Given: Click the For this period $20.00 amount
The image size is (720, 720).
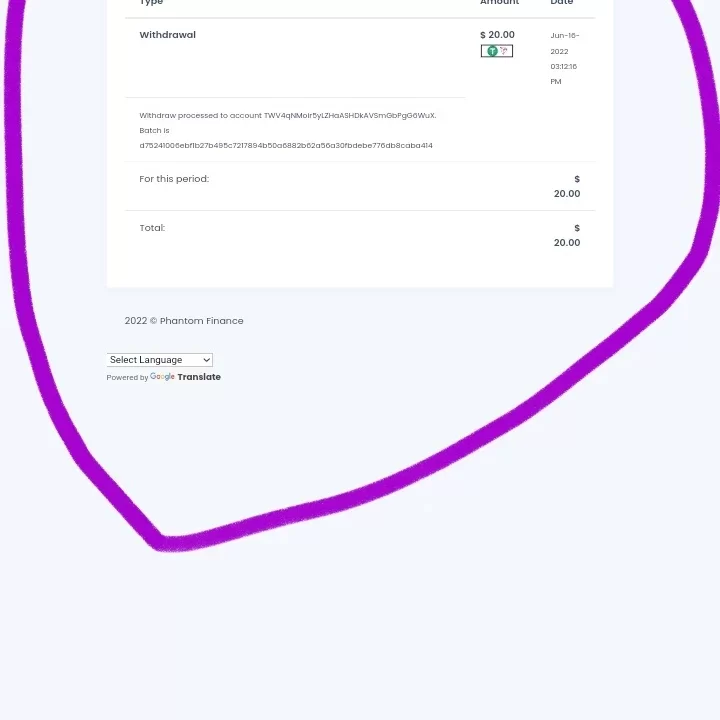Looking at the screenshot, I should click(567, 186).
